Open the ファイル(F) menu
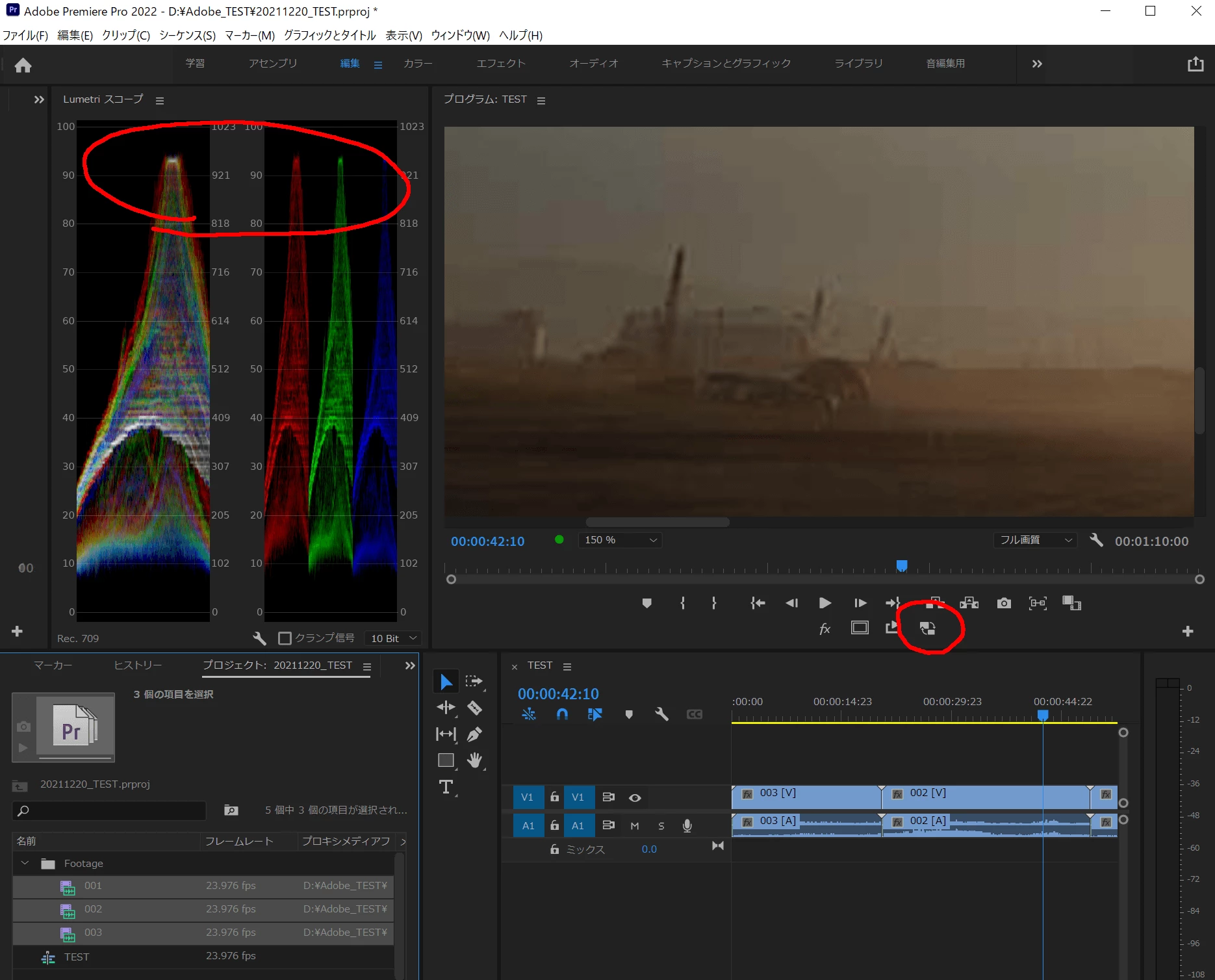This screenshot has height=980, width=1215. click(25, 35)
